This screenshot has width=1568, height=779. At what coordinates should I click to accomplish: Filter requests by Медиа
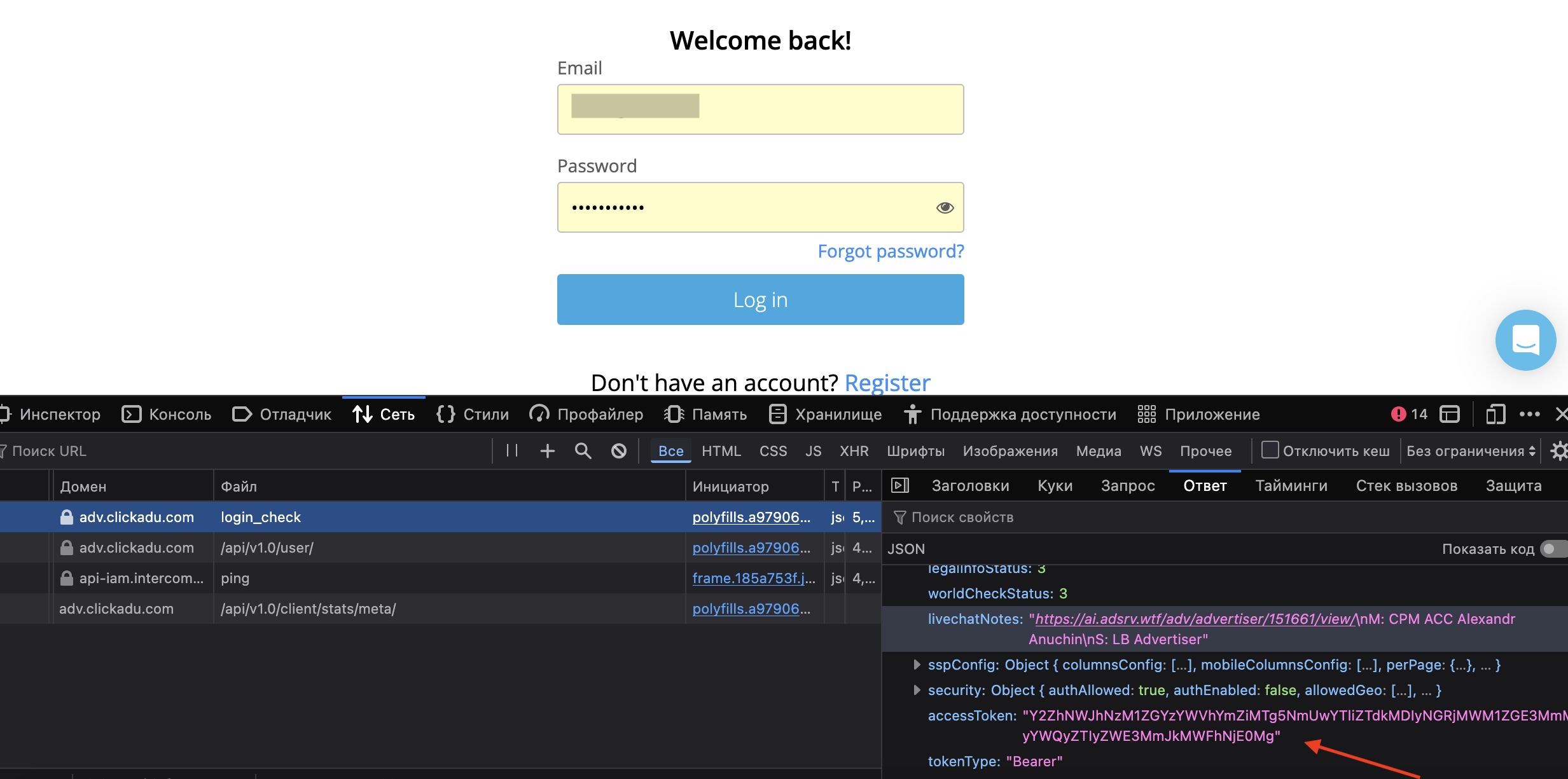(x=1099, y=451)
